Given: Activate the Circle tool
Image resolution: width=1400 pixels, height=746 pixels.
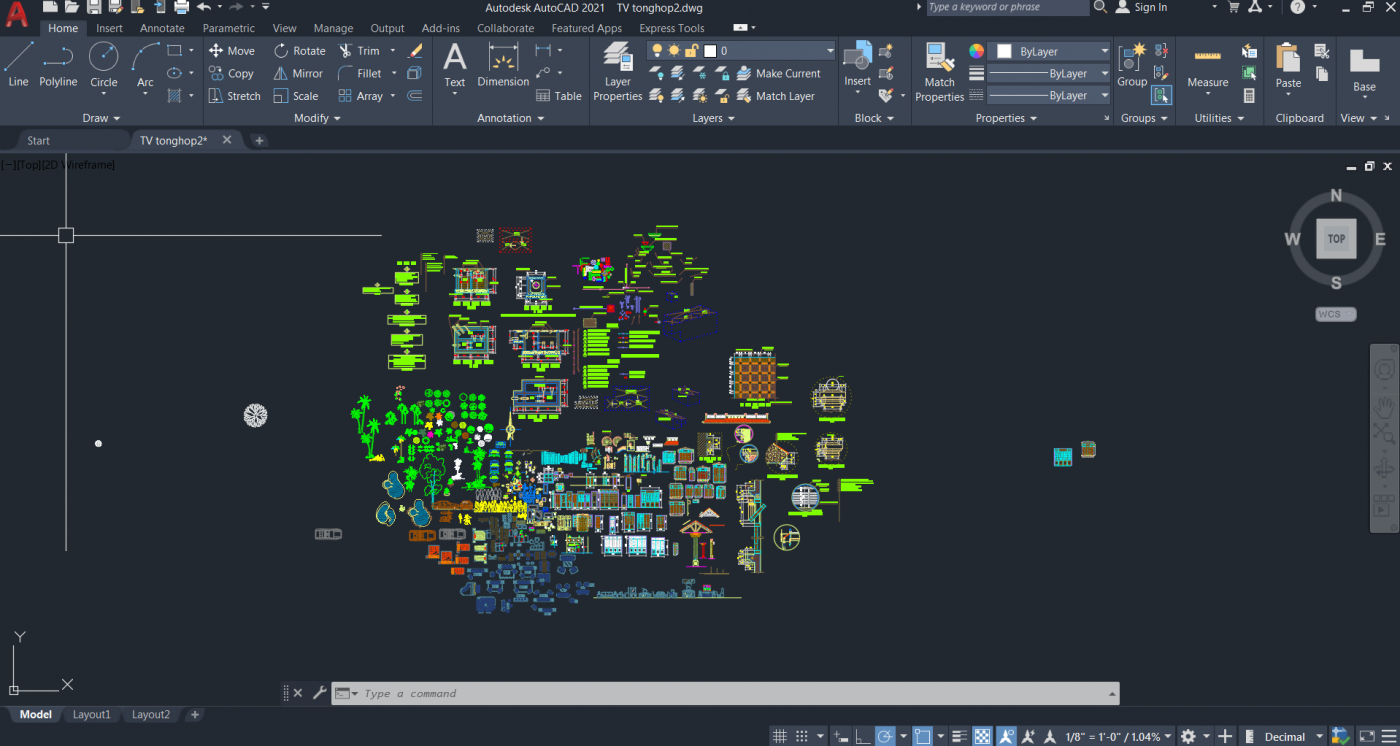Looking at the screenshot, I should 103,64.
